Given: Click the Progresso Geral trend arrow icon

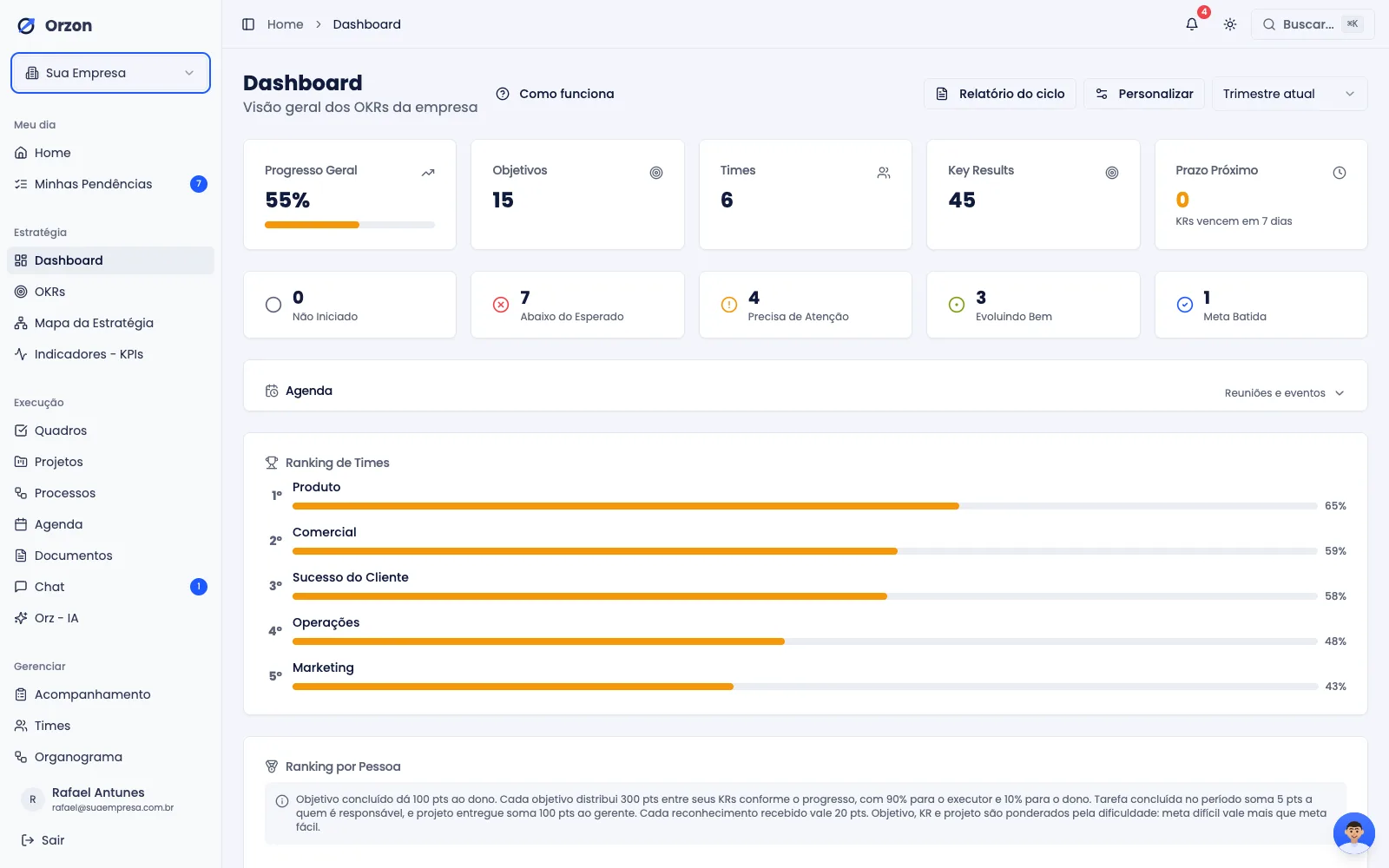Looking at the screenshot, I should (428, 173).
